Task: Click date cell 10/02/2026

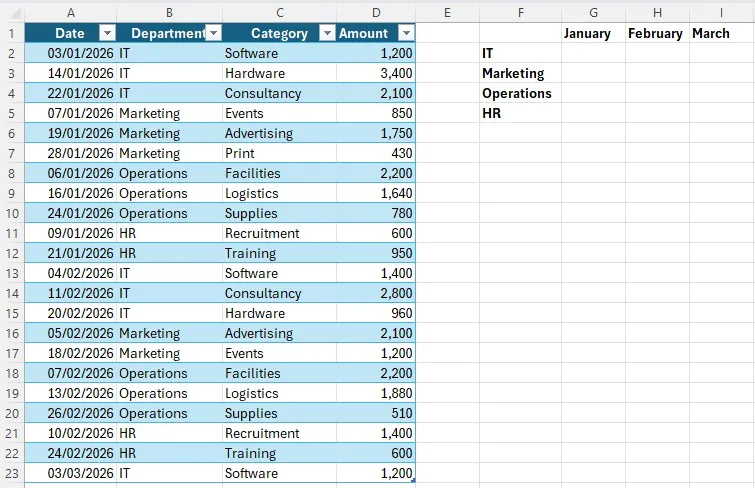Action: click(x=70, y=433)
